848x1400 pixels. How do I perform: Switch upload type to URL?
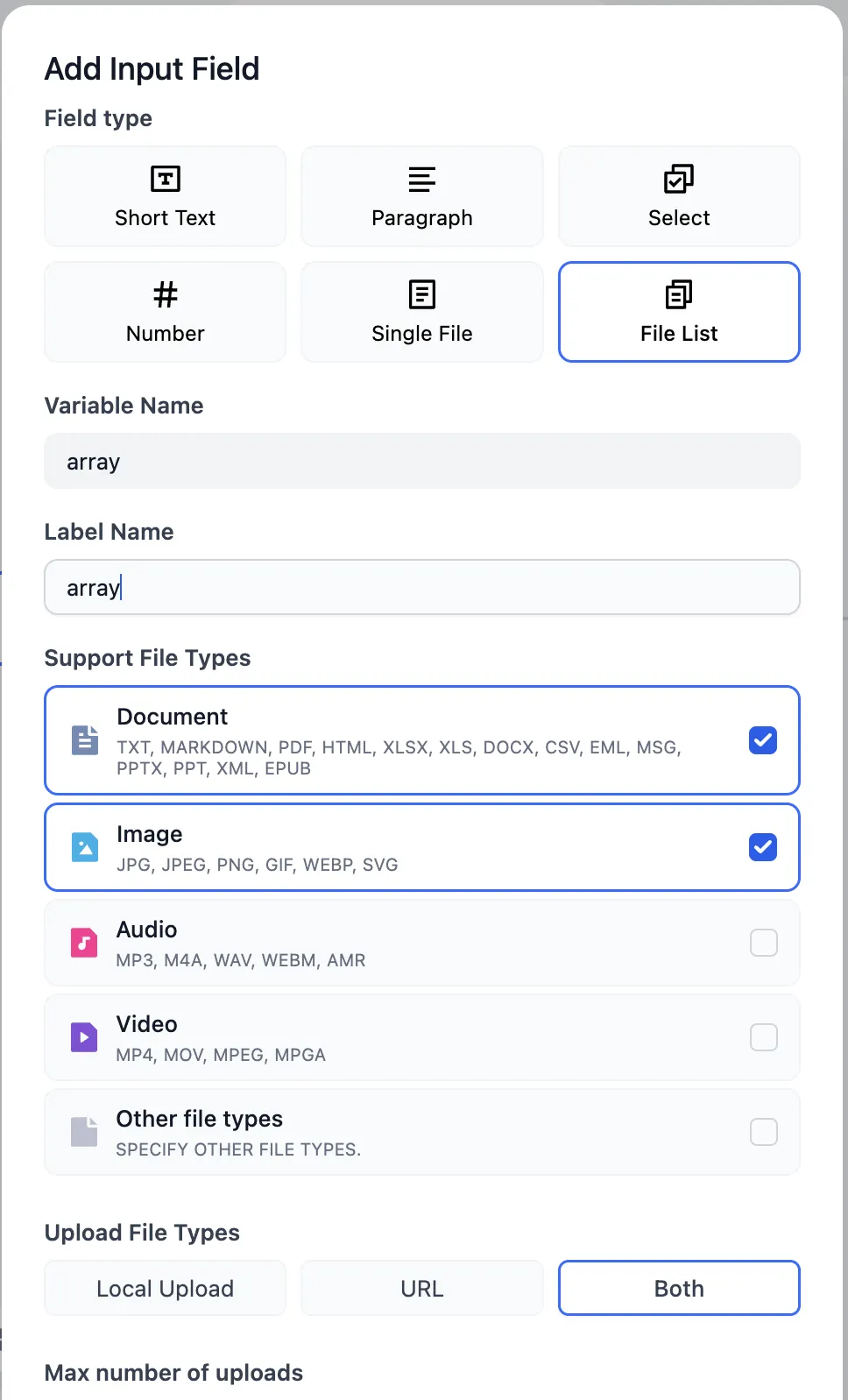tap(421, 1288)
